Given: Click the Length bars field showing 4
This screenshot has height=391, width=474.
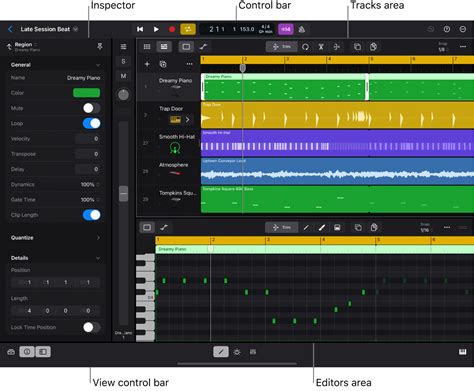Looking at the screenshot, I should [25, 311].
